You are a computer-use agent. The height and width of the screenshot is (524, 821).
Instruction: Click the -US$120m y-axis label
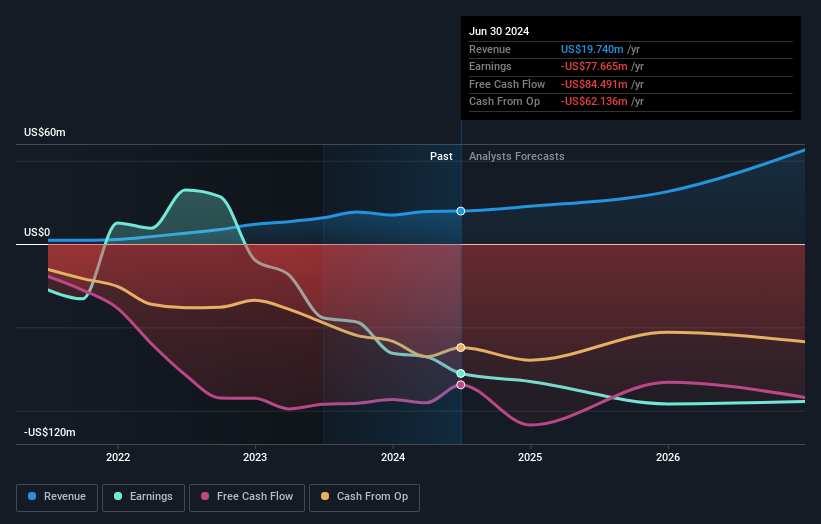[50, 432]
